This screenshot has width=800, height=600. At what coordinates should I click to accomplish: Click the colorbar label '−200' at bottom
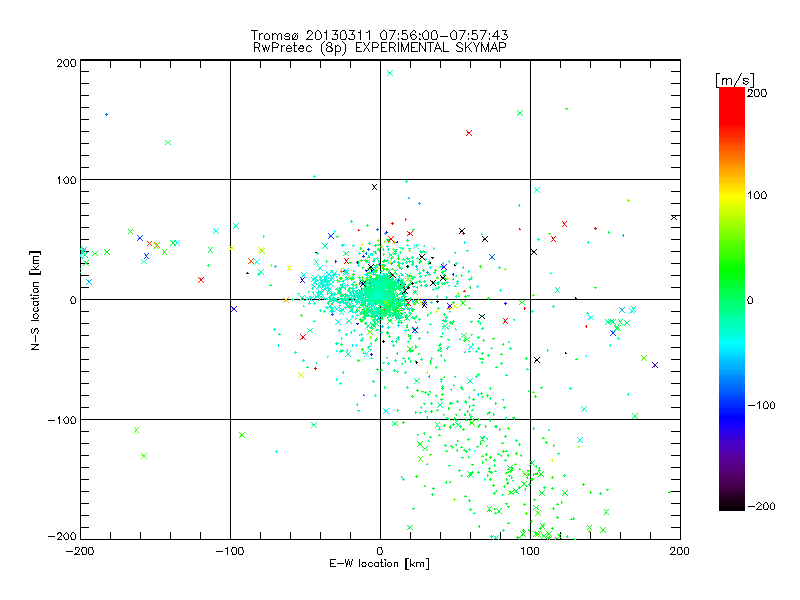point(761,506)
